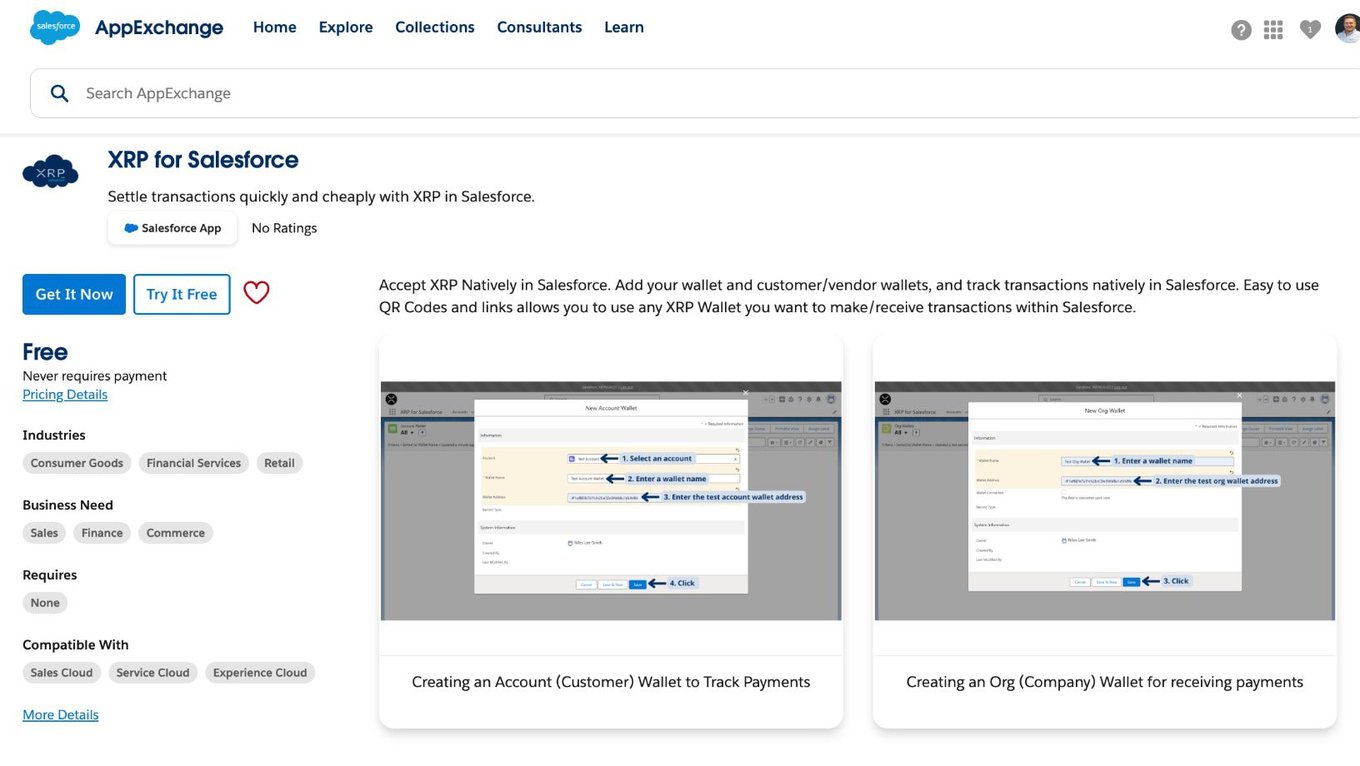This screenshot has width=1360, height=766.
Task: Open the Learn menu
Action: 624,27
